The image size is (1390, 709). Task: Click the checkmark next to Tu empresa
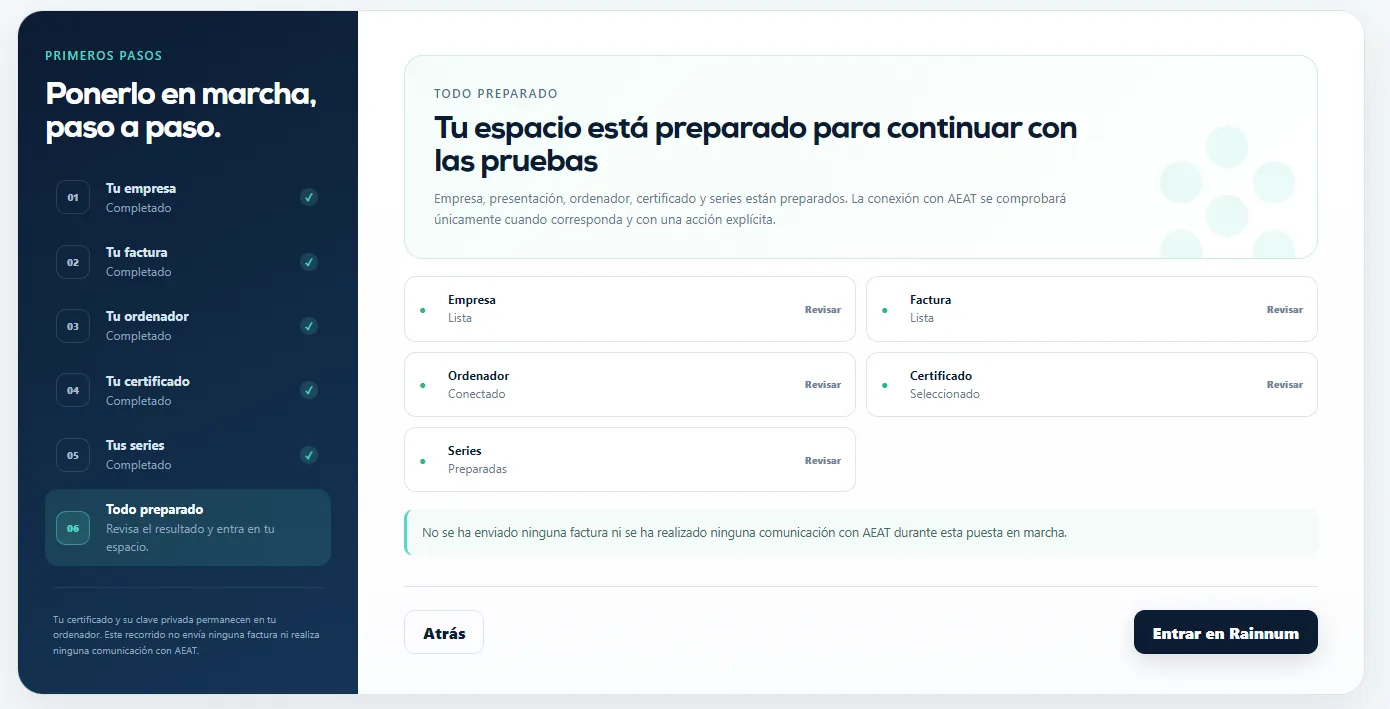tap(309, 198)
